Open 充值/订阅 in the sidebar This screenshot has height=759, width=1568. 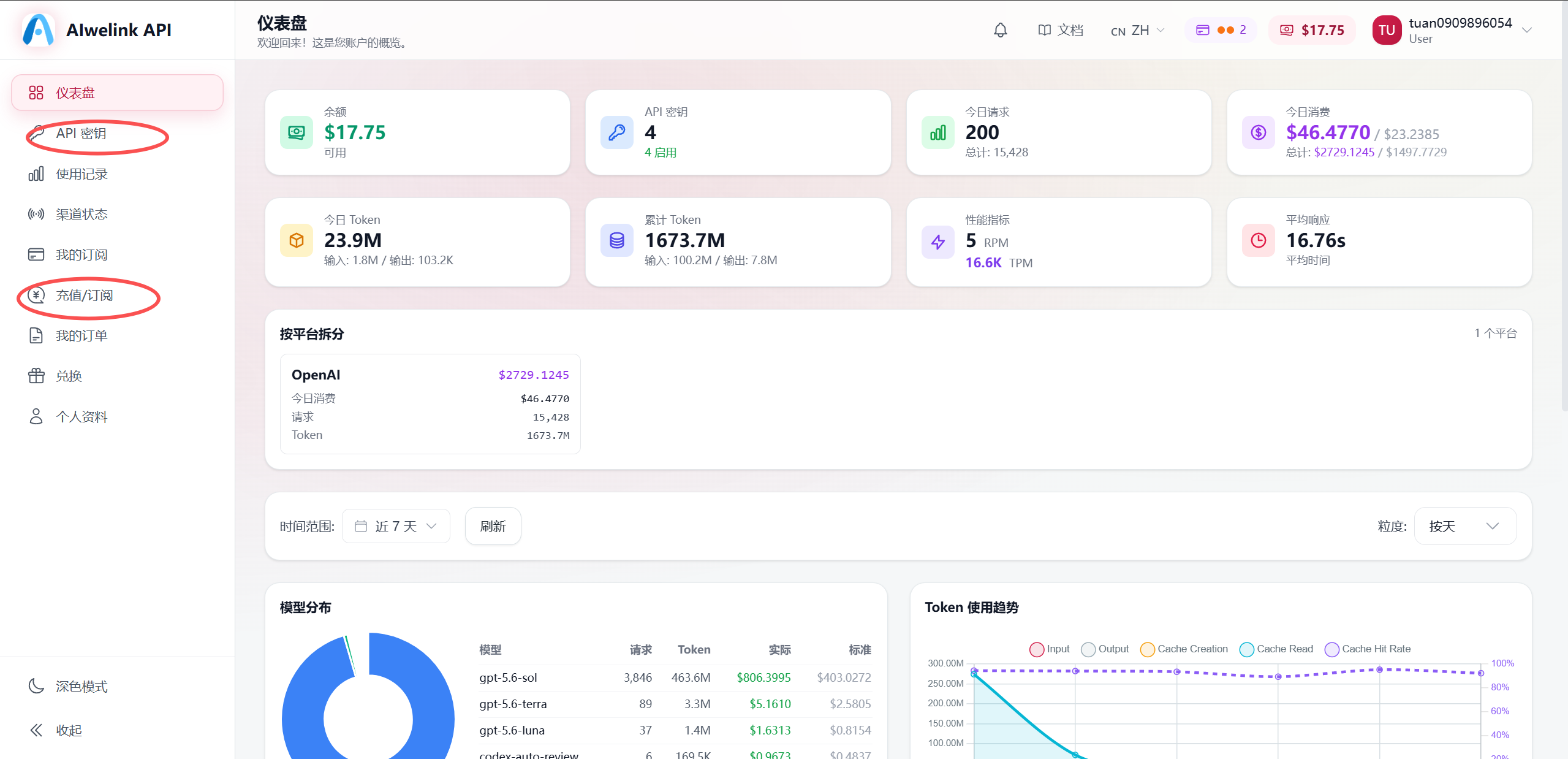(117, 295)
